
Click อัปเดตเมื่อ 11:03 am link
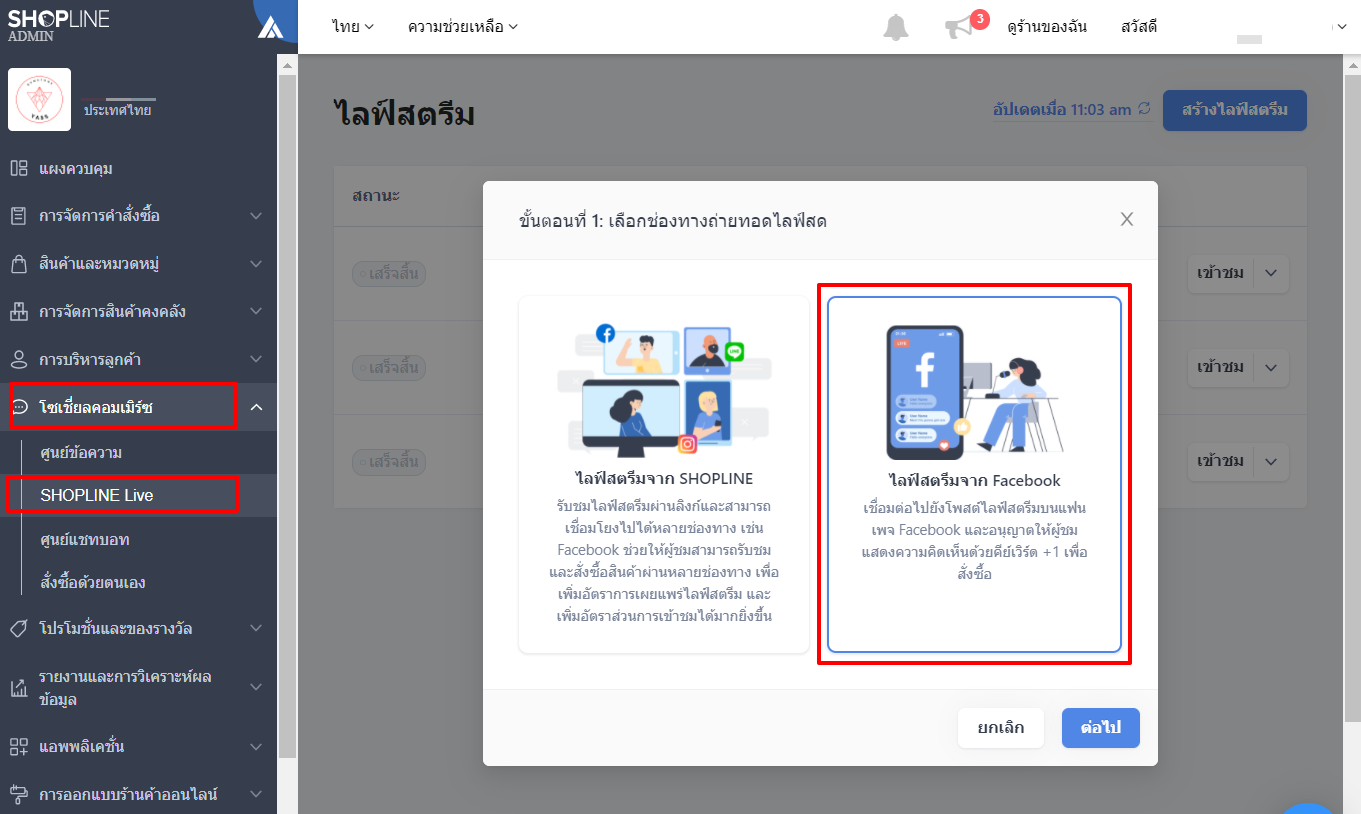[1062, 109]
